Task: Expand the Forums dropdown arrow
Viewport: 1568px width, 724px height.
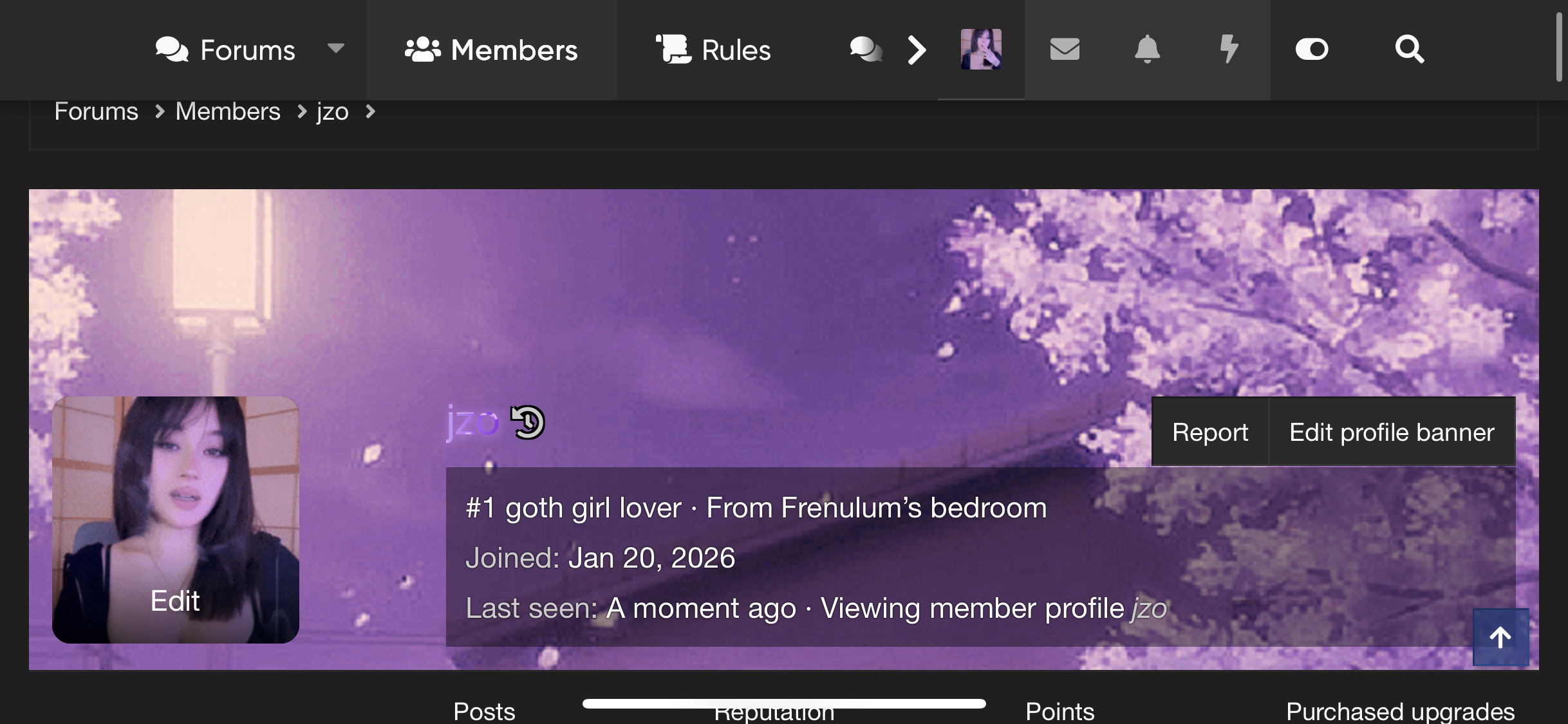Action: pyautogui.click(x=336, y=48)
